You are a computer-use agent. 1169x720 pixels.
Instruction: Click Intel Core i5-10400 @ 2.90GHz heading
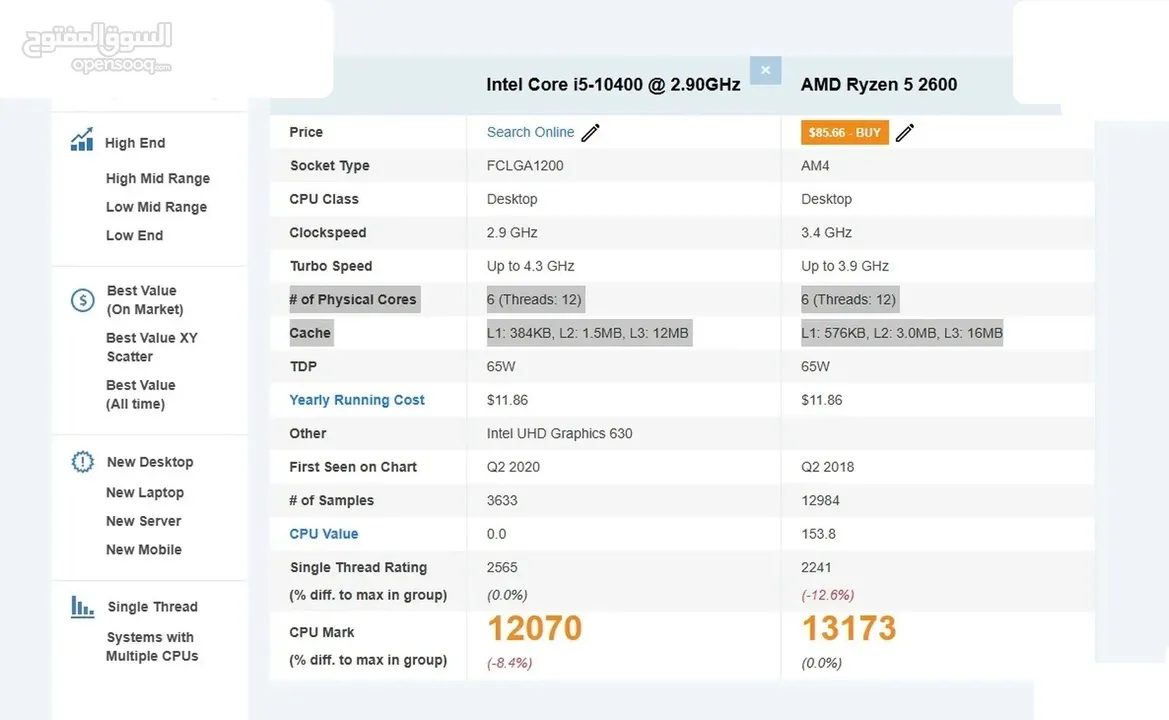tap(613, 84)
